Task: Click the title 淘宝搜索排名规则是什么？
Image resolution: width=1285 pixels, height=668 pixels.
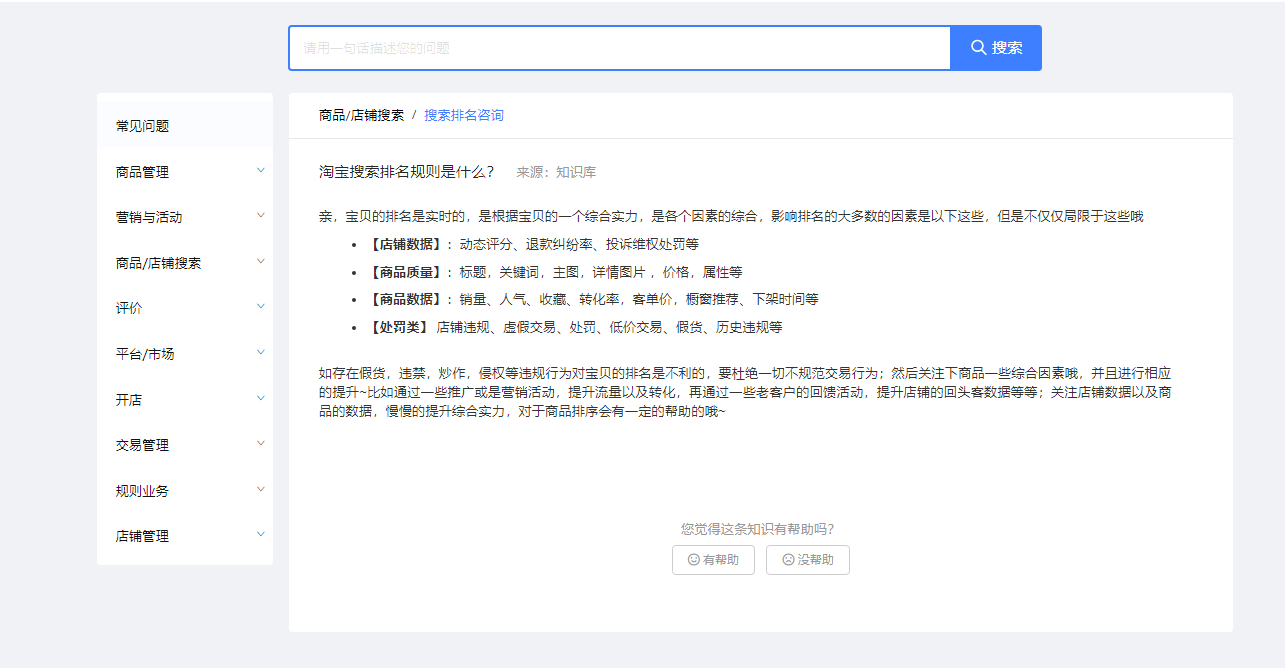Action: coord(407,172)
